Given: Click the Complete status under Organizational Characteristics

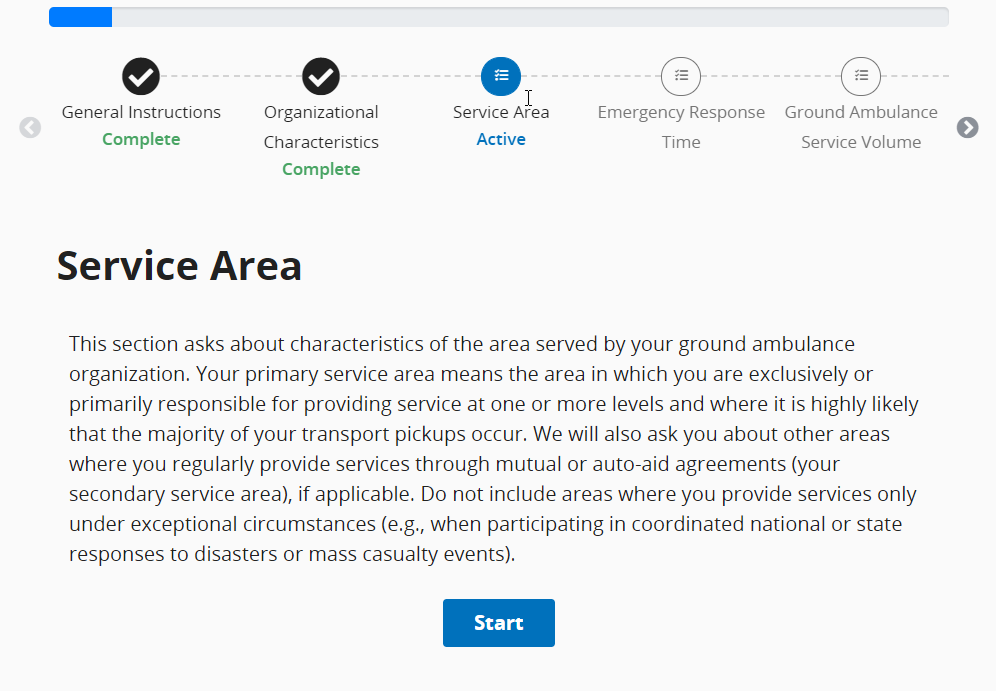Looking at the screenshot, I should coord(321,169).
